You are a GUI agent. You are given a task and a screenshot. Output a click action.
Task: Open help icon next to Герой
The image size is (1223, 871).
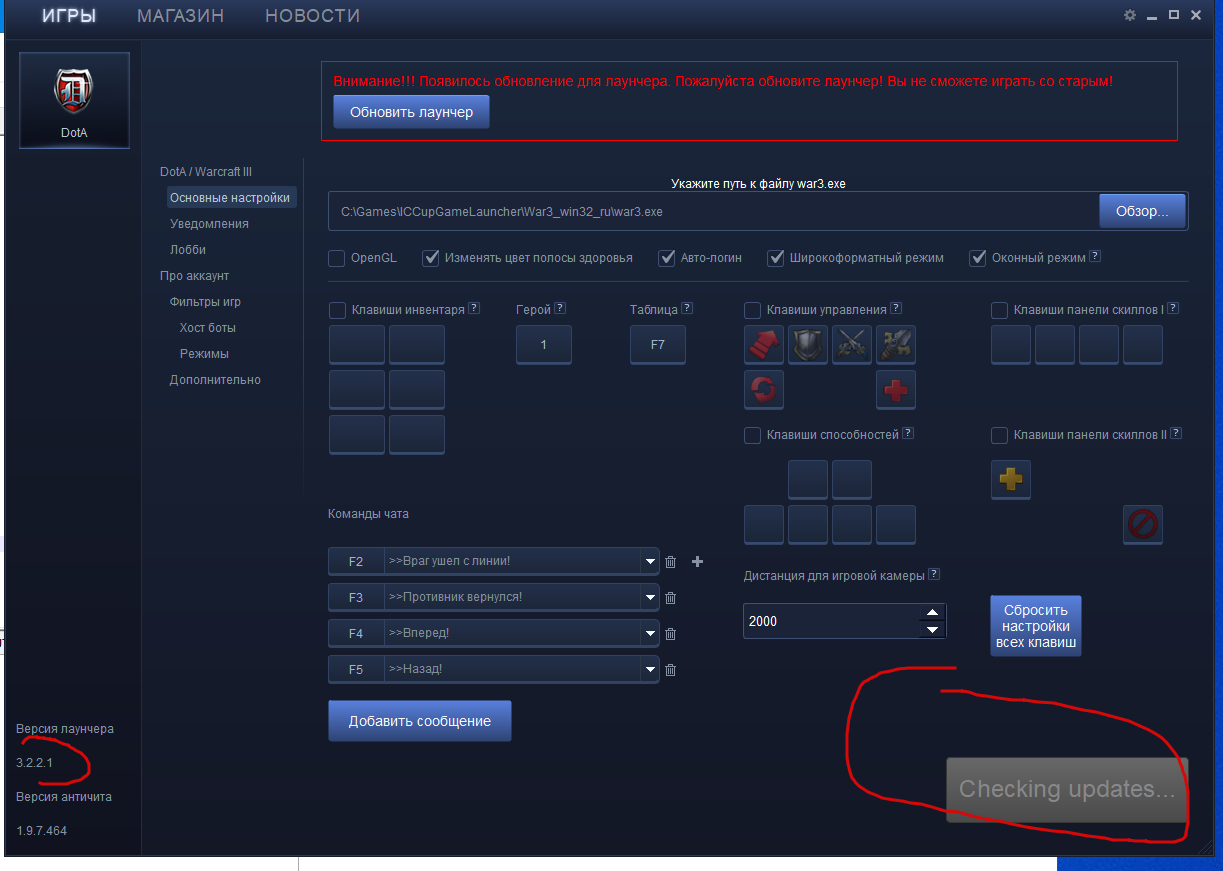click(x=560, y=308)
